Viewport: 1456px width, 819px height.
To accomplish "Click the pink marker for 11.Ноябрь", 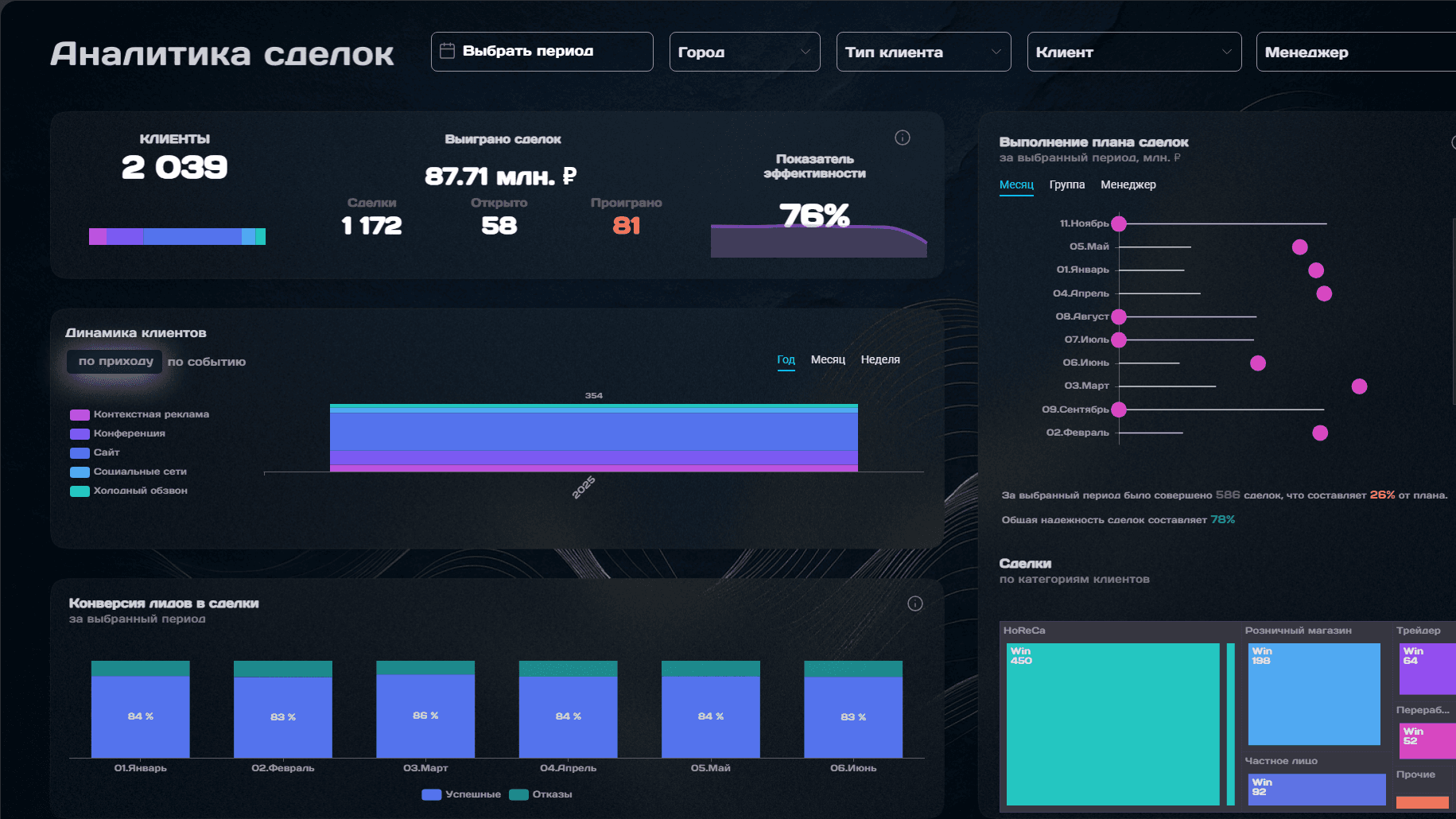I will pos(1119,223).
